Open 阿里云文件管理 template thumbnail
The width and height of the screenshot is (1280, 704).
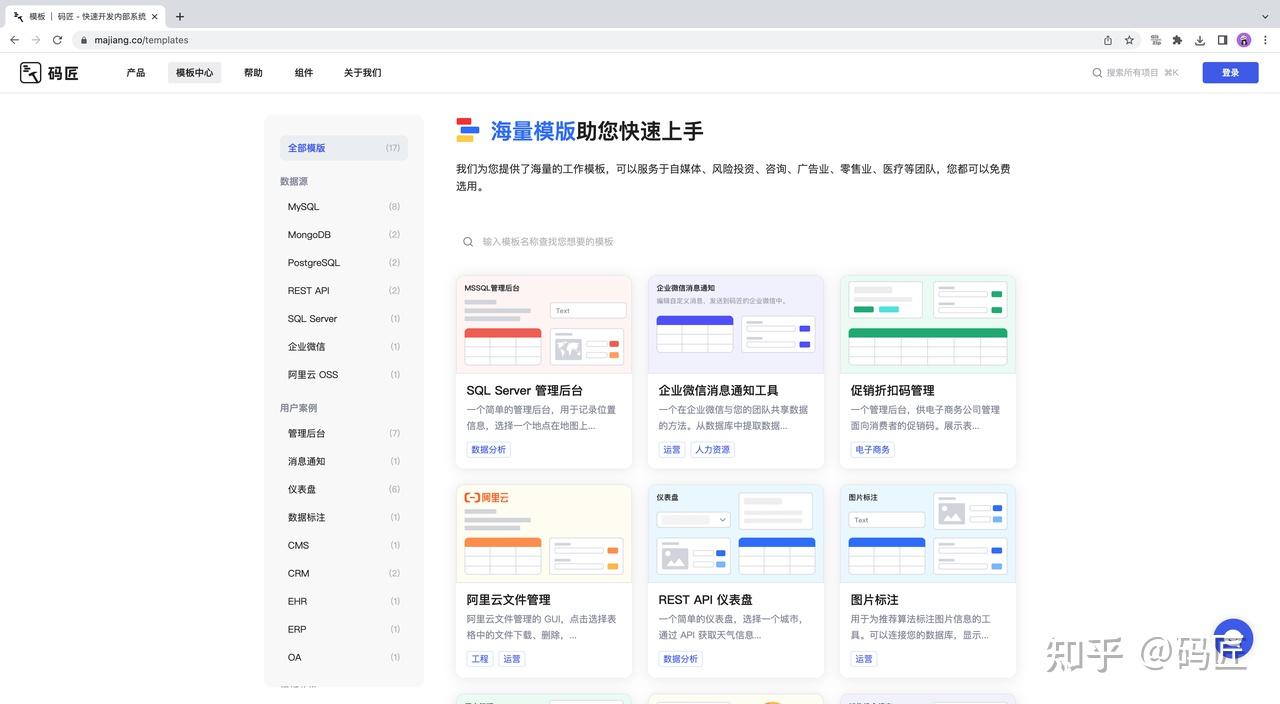pyautogui.click(x=544, y=534)
